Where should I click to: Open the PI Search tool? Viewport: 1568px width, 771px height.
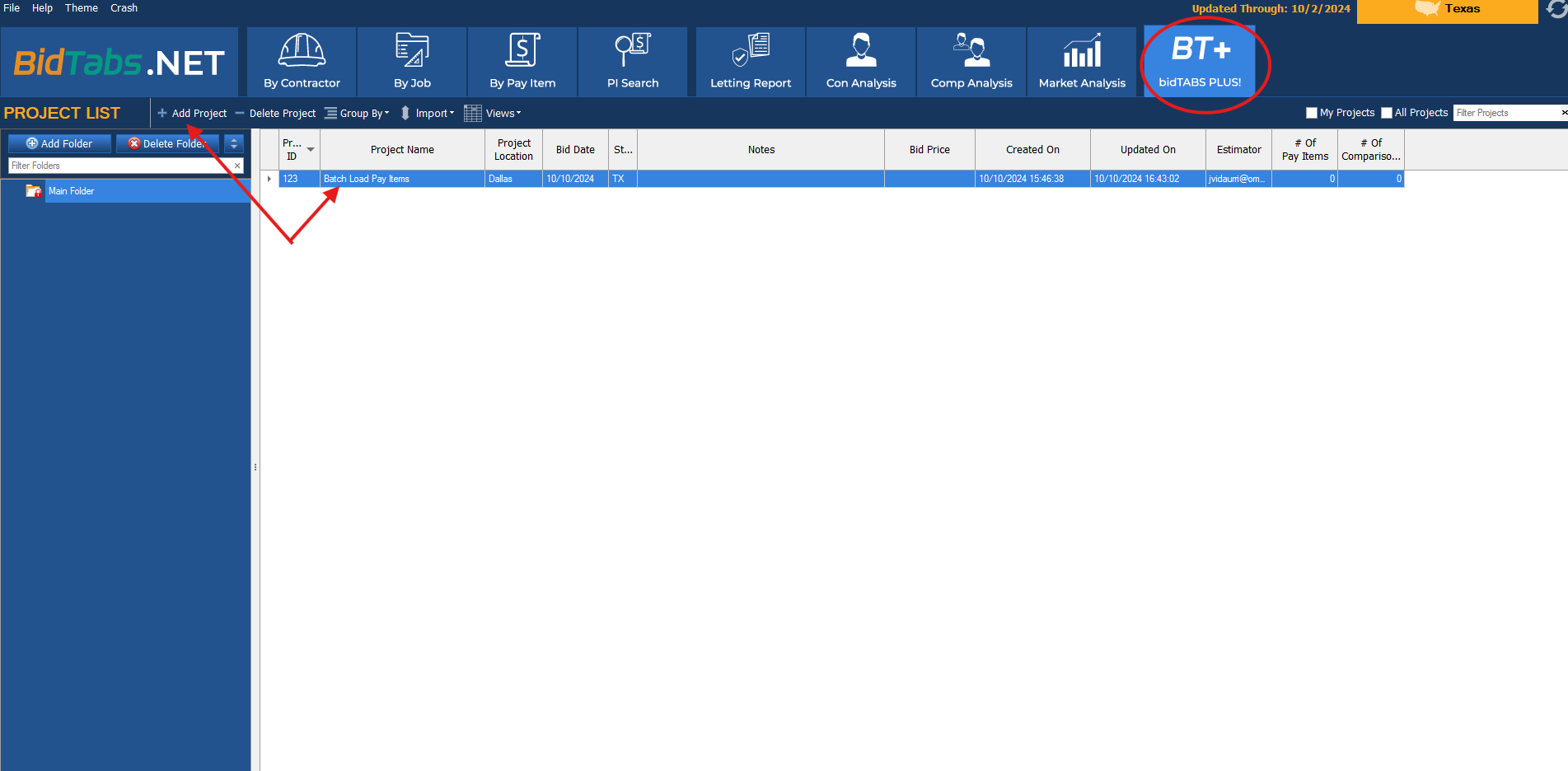click(633, 62)
